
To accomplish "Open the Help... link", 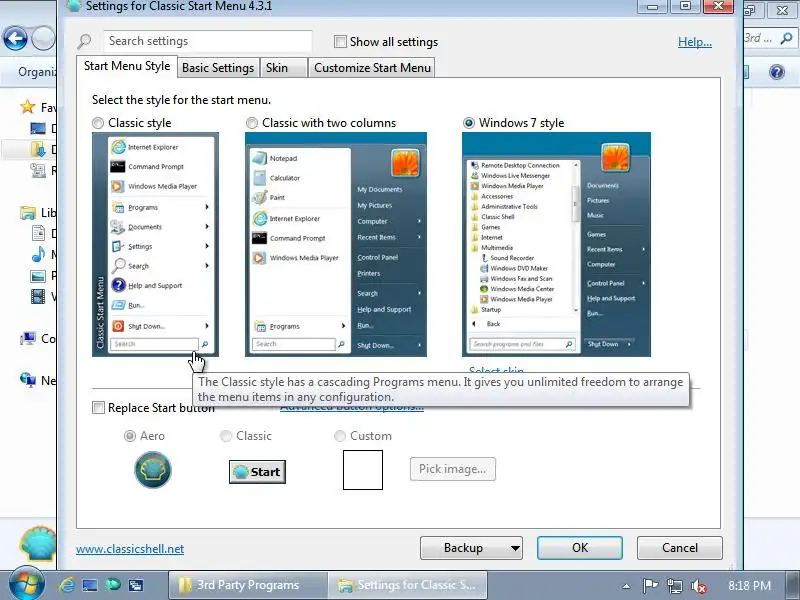I will (x=694, y=42).
